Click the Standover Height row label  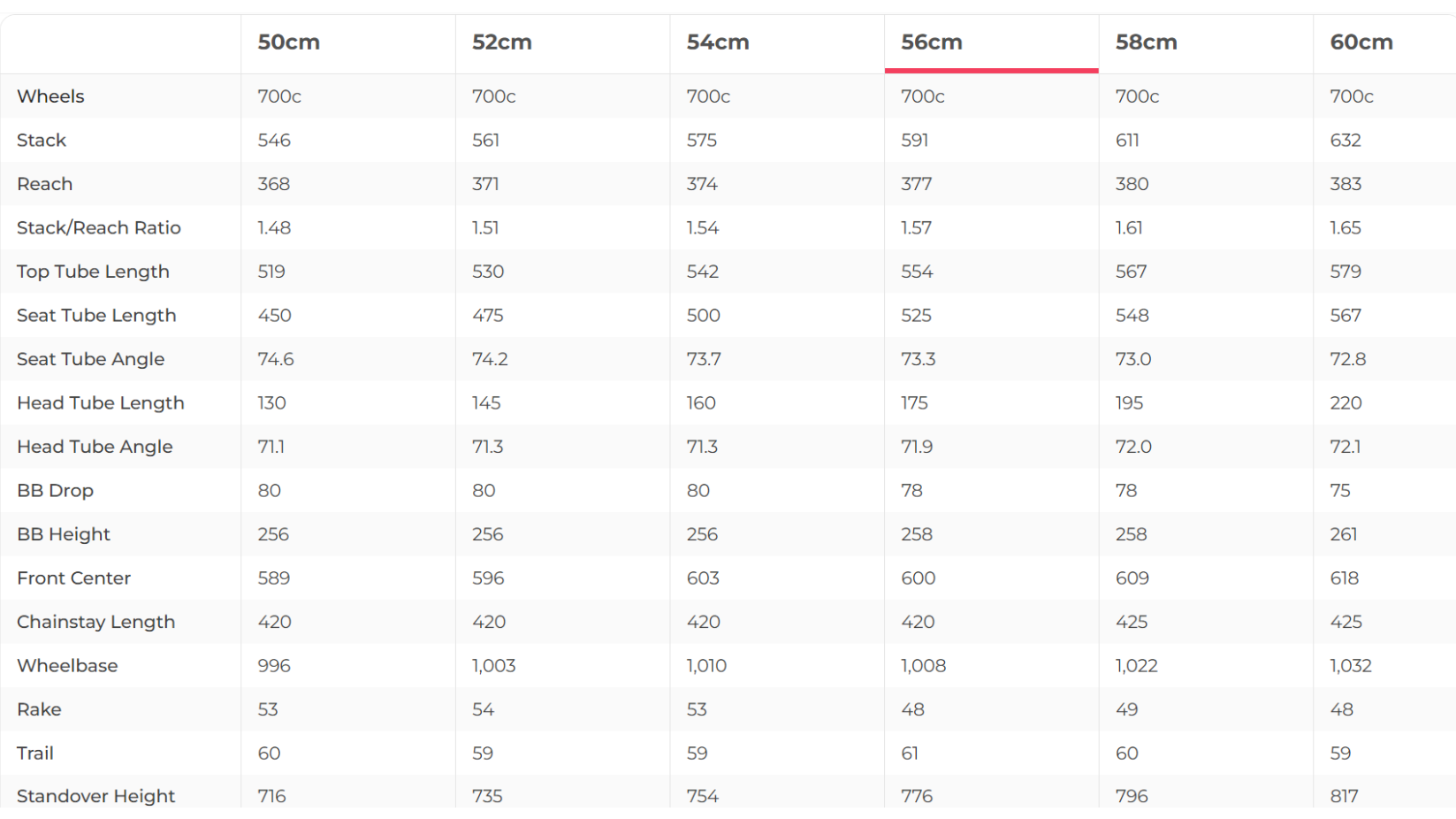95,796
